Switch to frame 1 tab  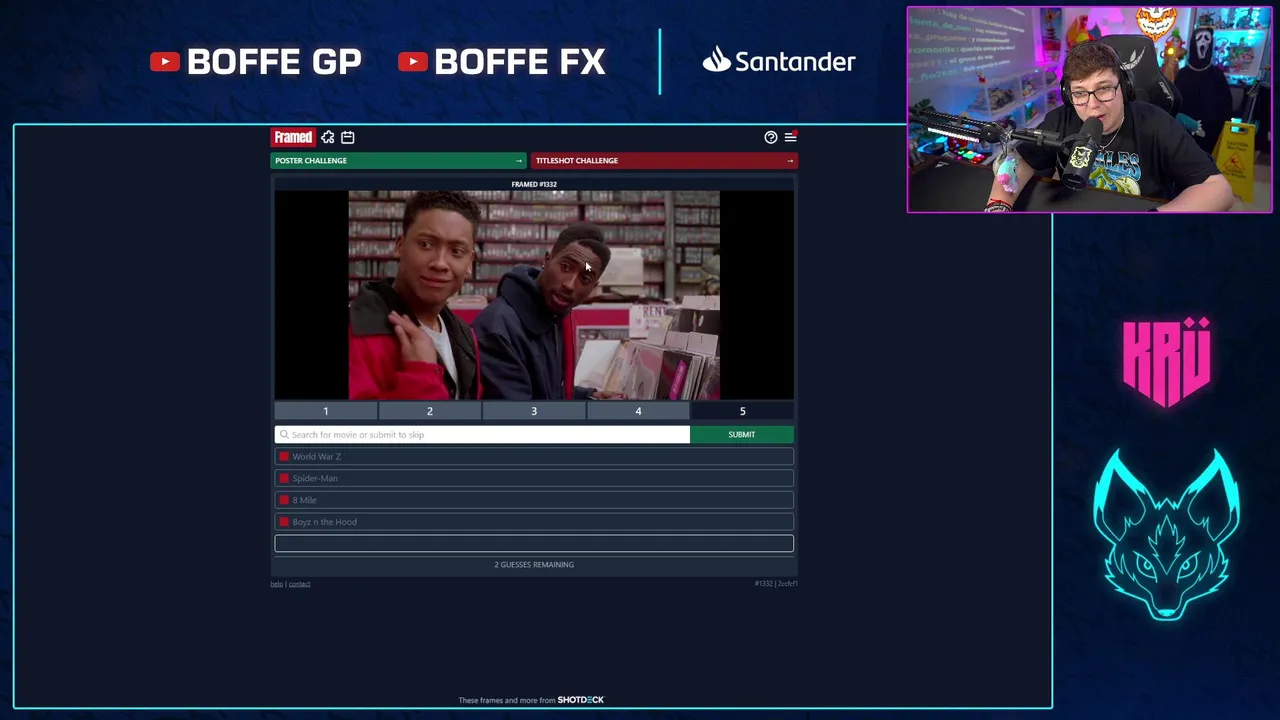326,411
